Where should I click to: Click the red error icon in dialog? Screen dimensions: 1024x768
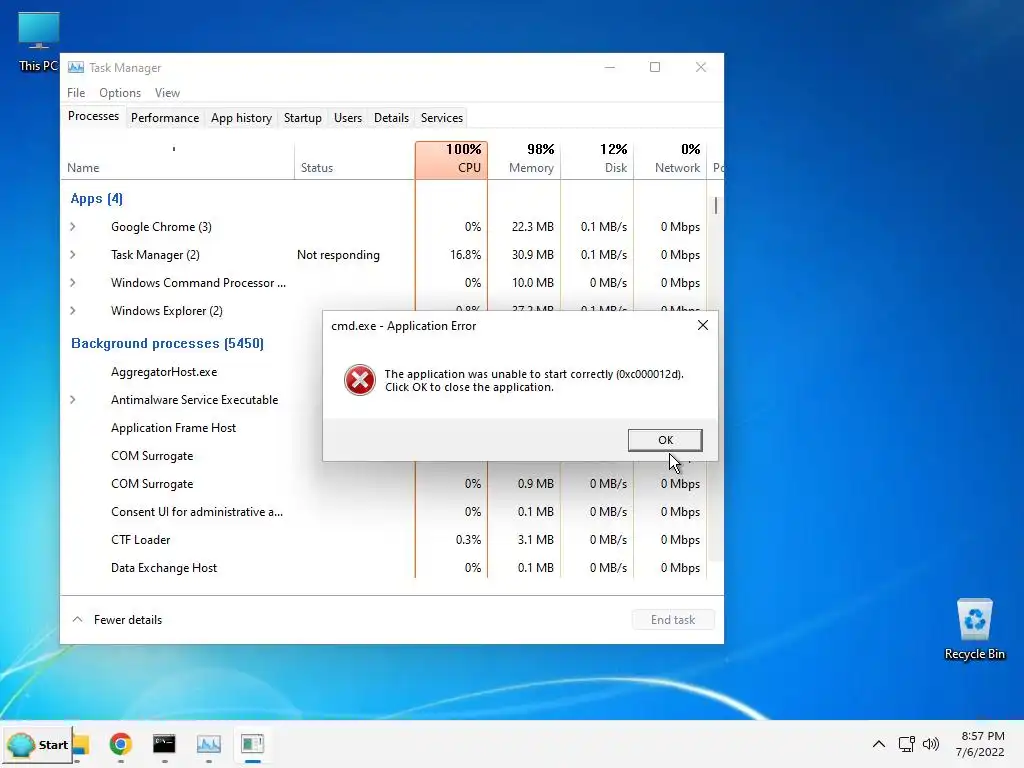[360, 380]
